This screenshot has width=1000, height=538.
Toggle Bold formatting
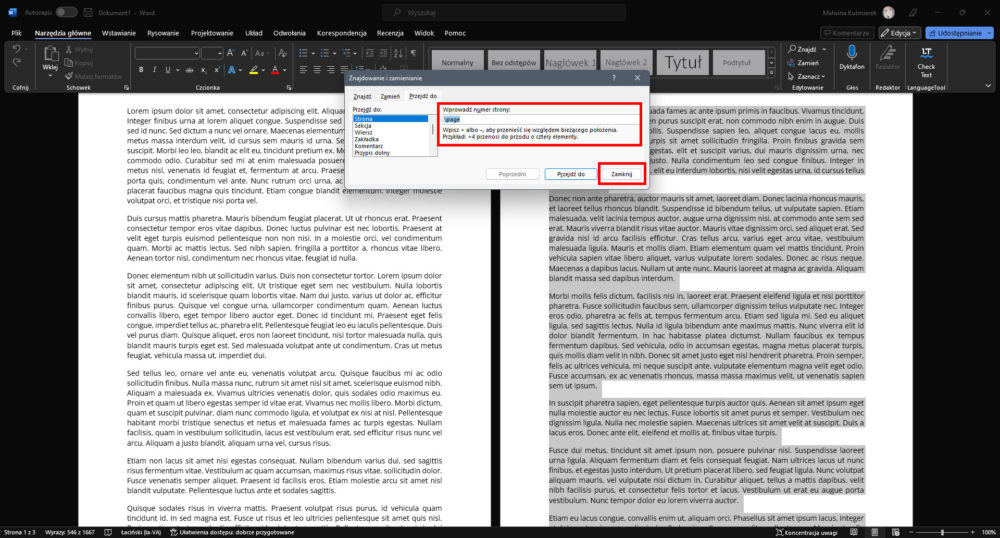[x=141, y=69]
